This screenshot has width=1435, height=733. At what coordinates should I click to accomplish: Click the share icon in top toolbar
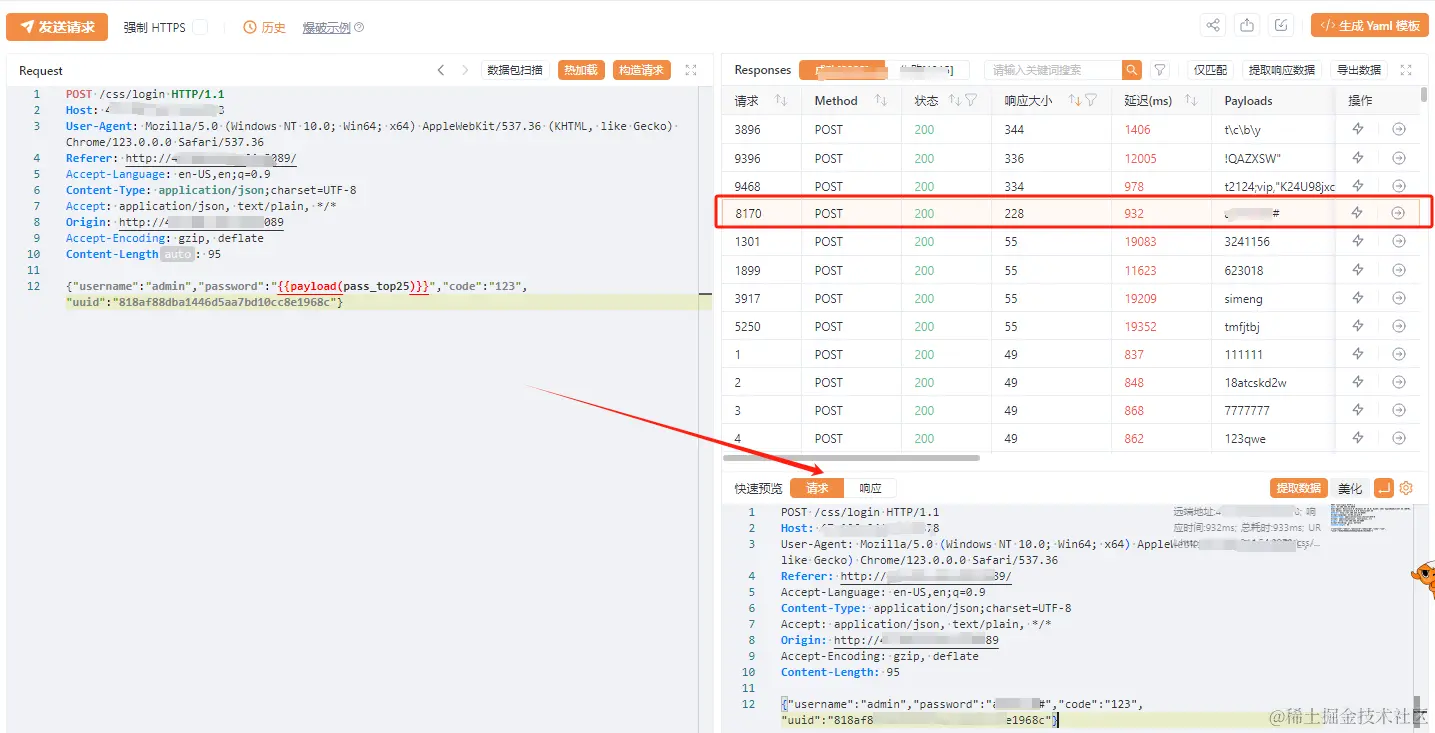(1213, 26)
